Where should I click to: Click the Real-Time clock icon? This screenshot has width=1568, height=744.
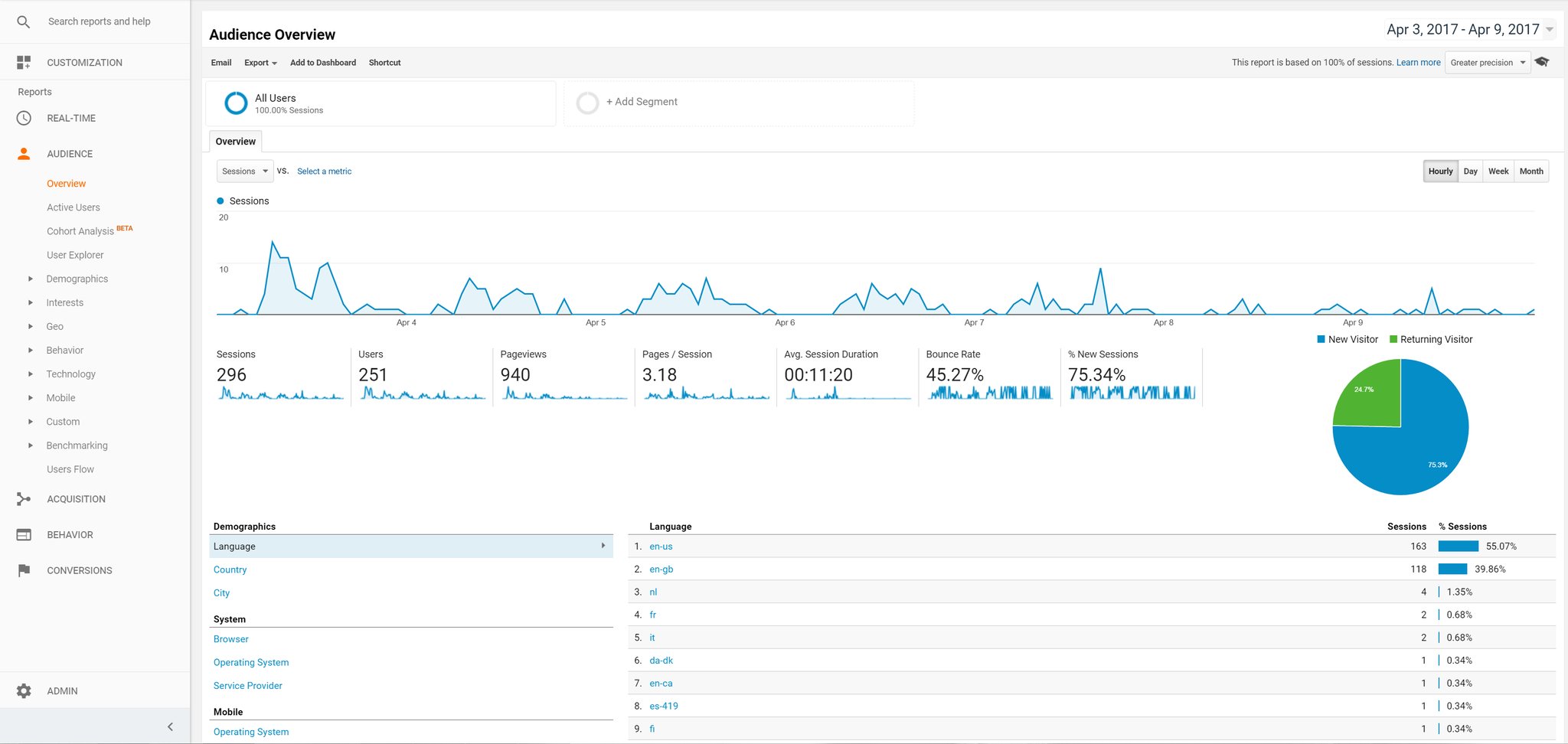[x=23, y=117]
